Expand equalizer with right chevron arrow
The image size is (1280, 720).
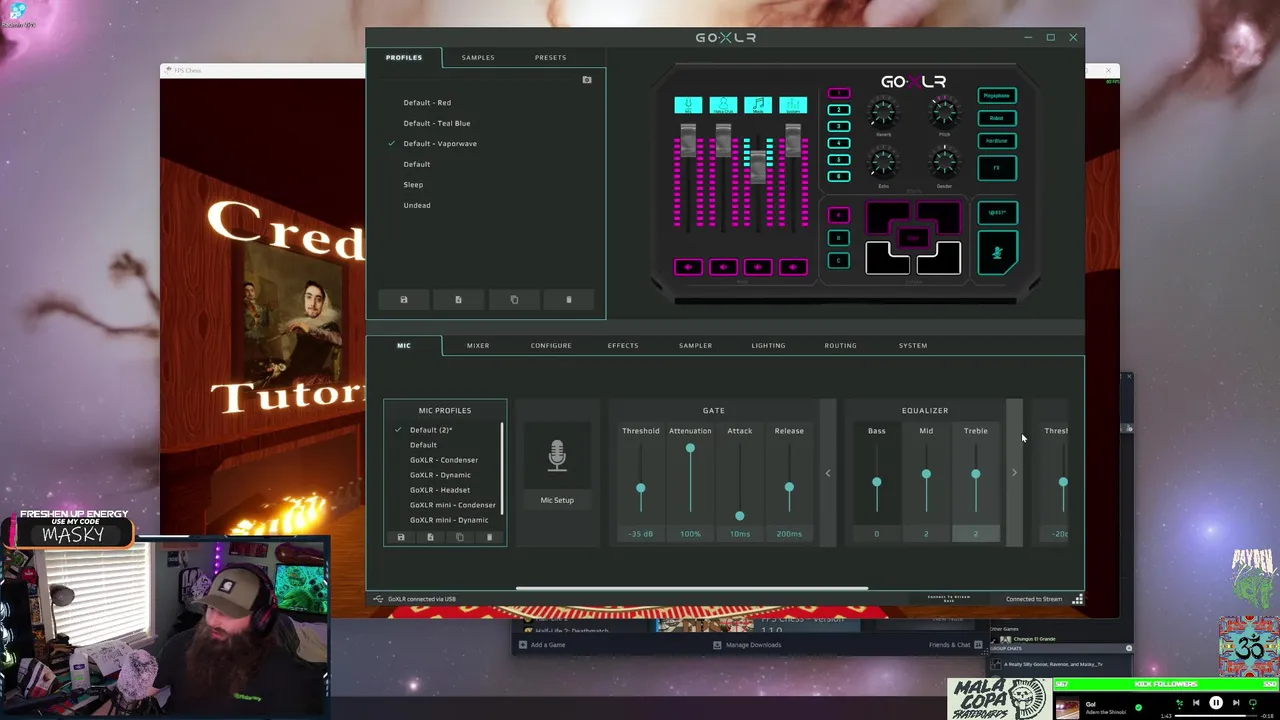[1014, 473]
